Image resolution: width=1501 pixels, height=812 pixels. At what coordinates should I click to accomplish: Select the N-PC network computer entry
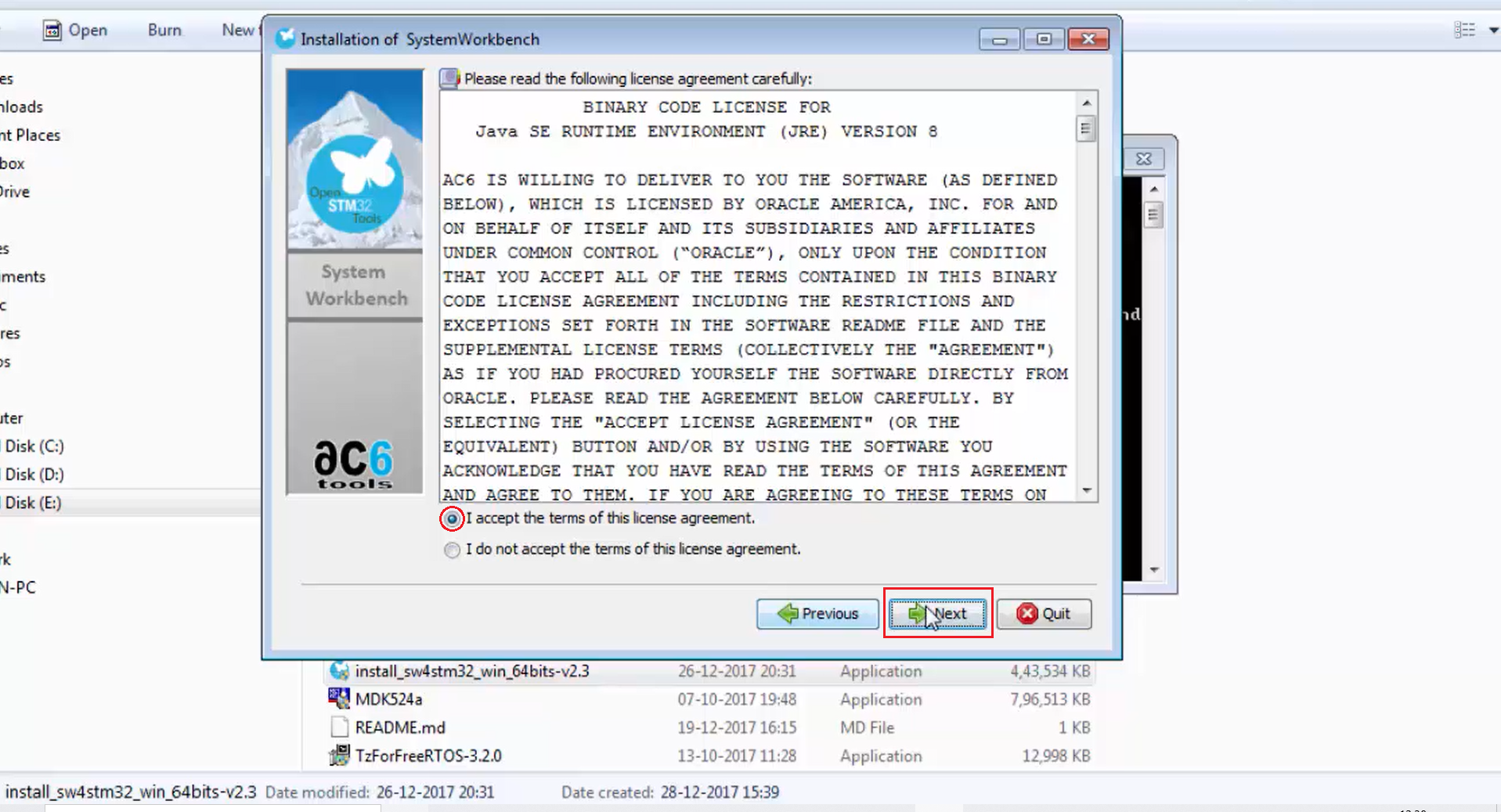coord(18,587)
